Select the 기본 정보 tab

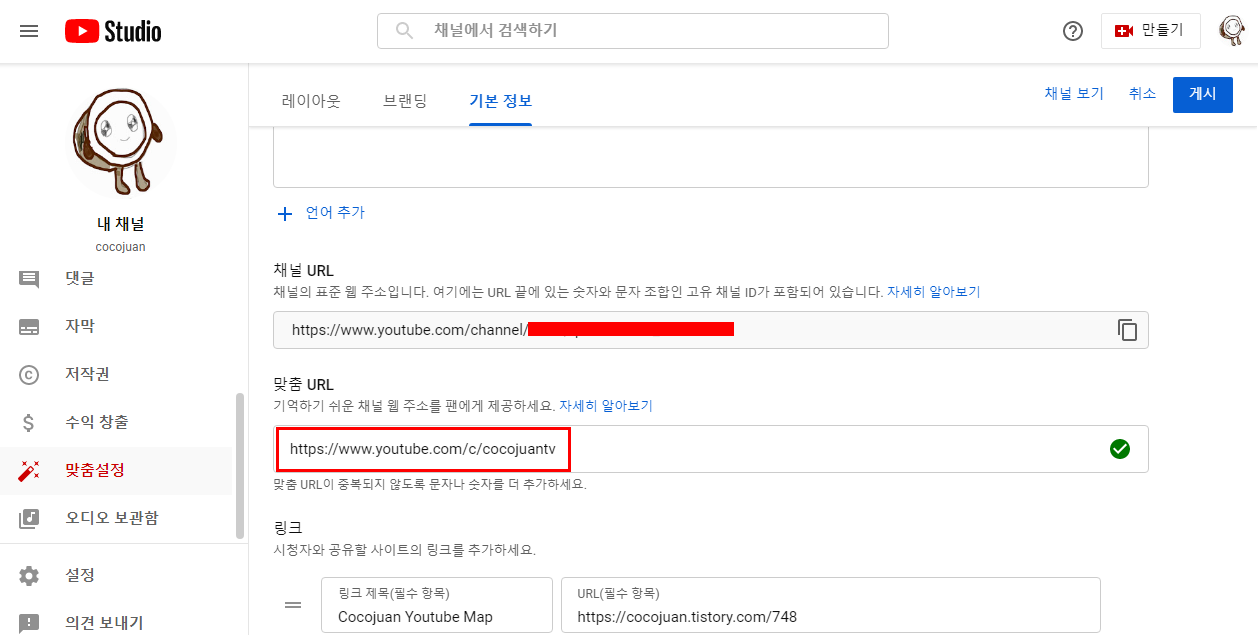tap(500, 100)
